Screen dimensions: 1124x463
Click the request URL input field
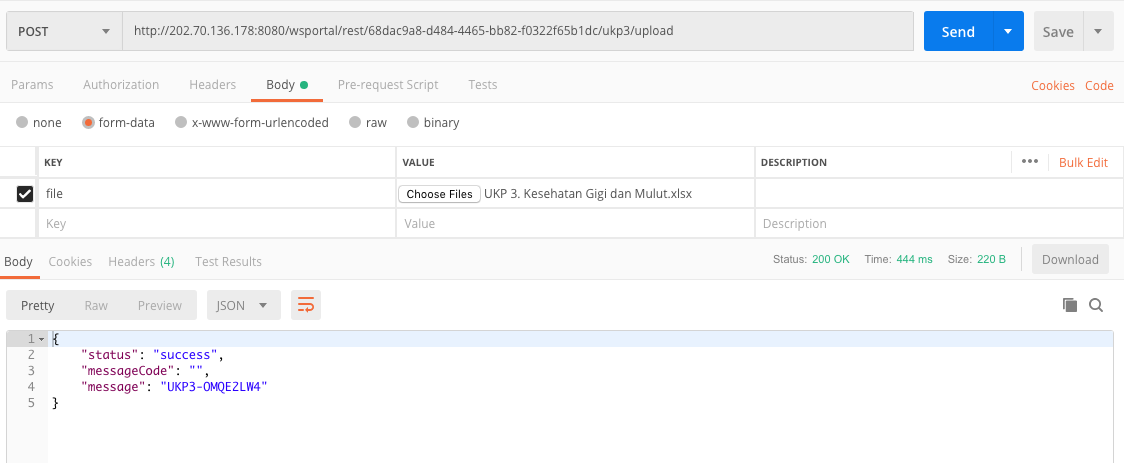coord(518,32)
